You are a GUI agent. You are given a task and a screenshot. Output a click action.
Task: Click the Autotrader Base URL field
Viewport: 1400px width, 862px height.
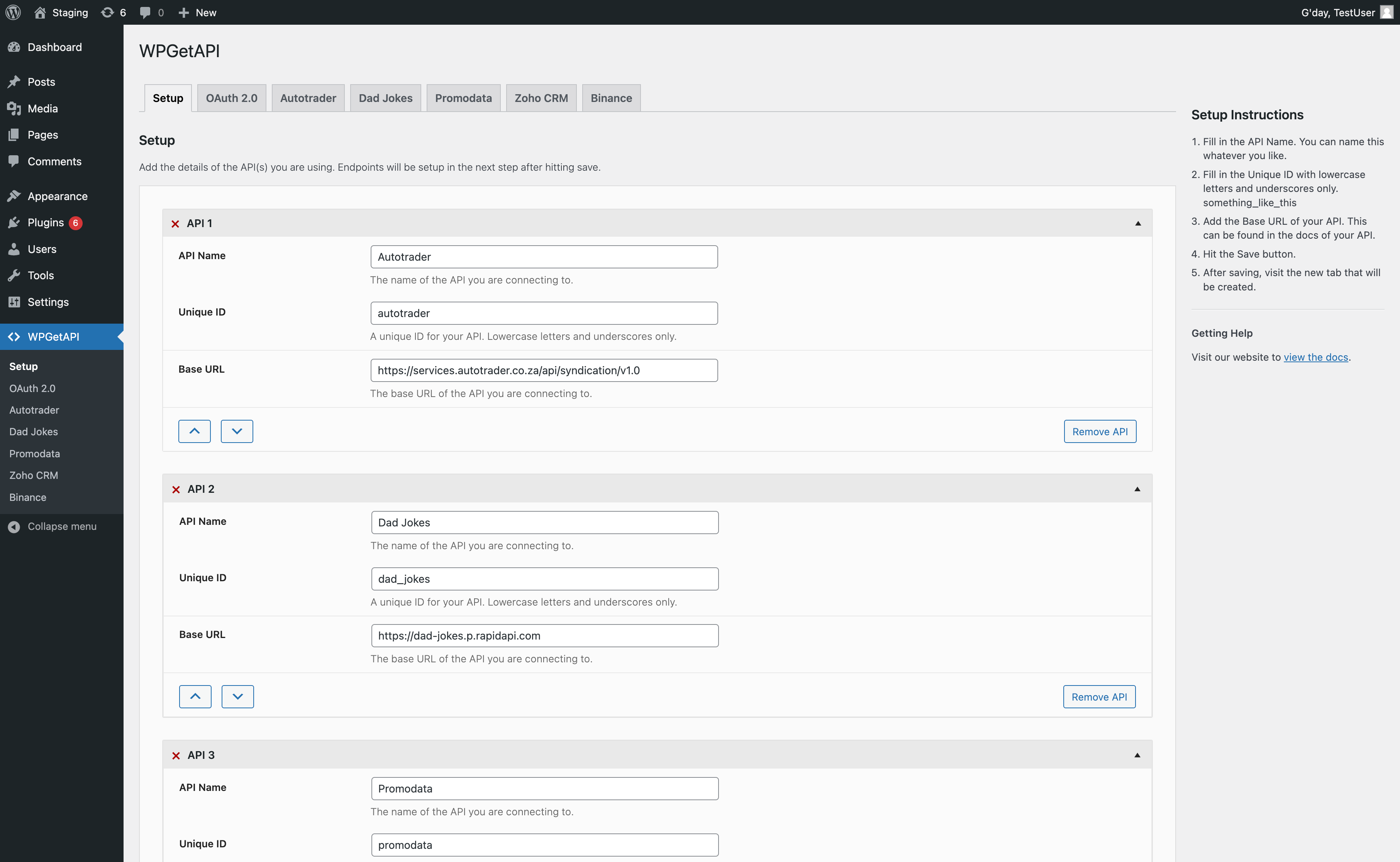point(544,370)
